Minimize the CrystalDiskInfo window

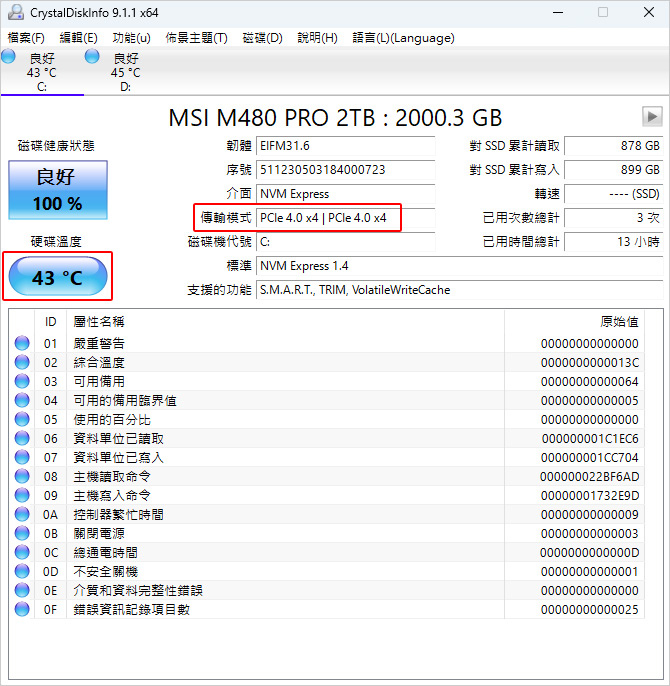[x=558, y=12]
